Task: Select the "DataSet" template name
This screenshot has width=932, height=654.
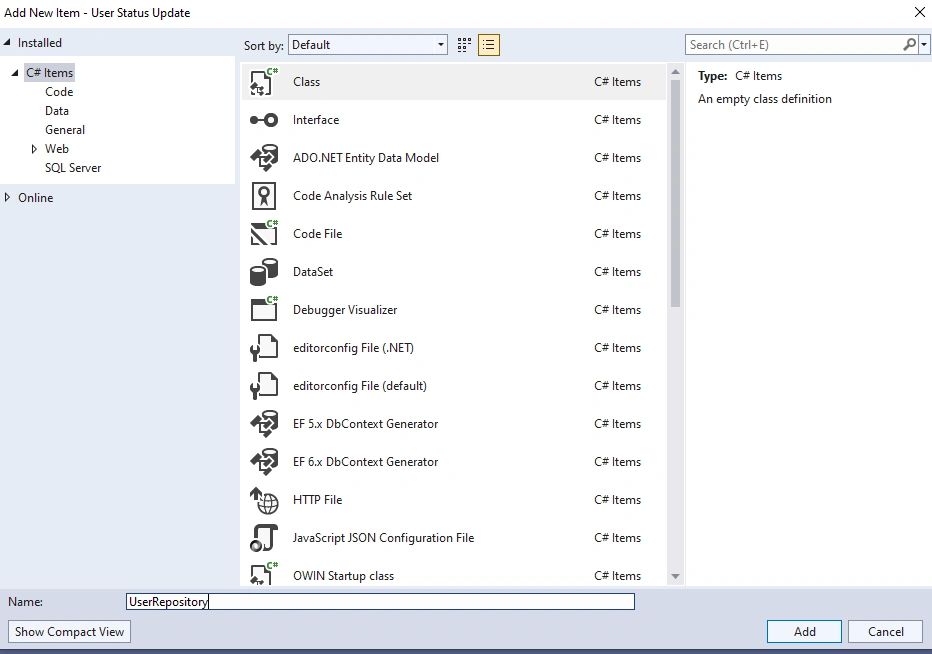Action: (x=313, y=272)
